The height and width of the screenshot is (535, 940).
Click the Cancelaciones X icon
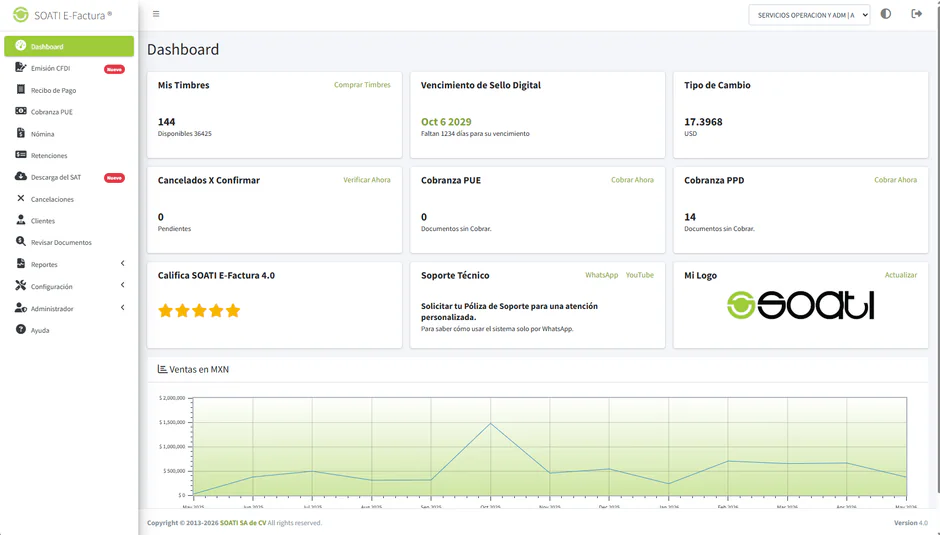point(20,198)
